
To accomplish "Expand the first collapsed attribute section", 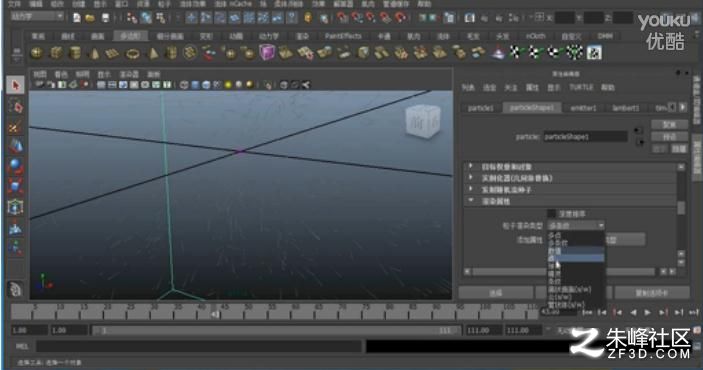I will coord(471,166).
